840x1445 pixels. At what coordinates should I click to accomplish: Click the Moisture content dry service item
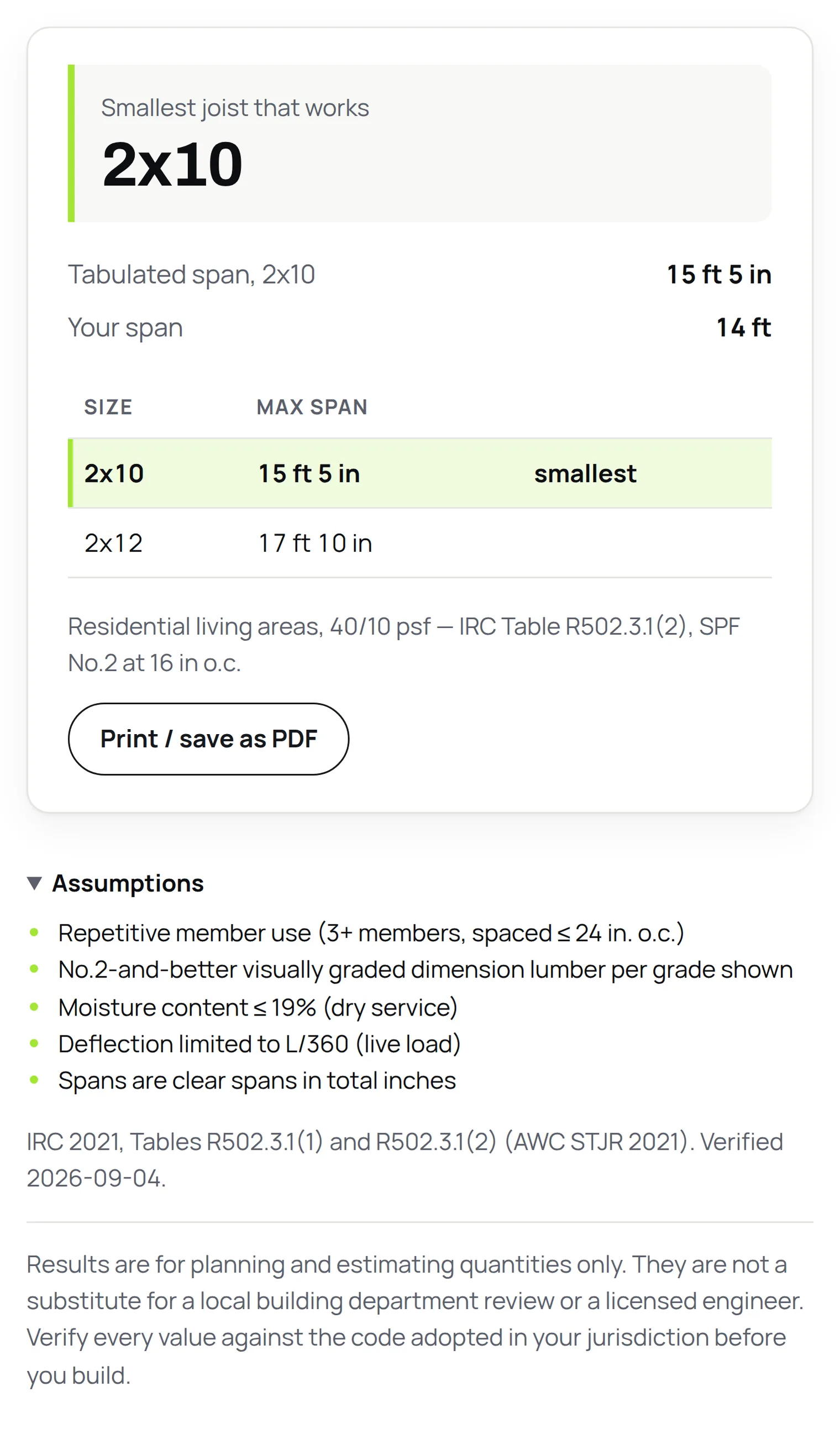click(258, 1007)
